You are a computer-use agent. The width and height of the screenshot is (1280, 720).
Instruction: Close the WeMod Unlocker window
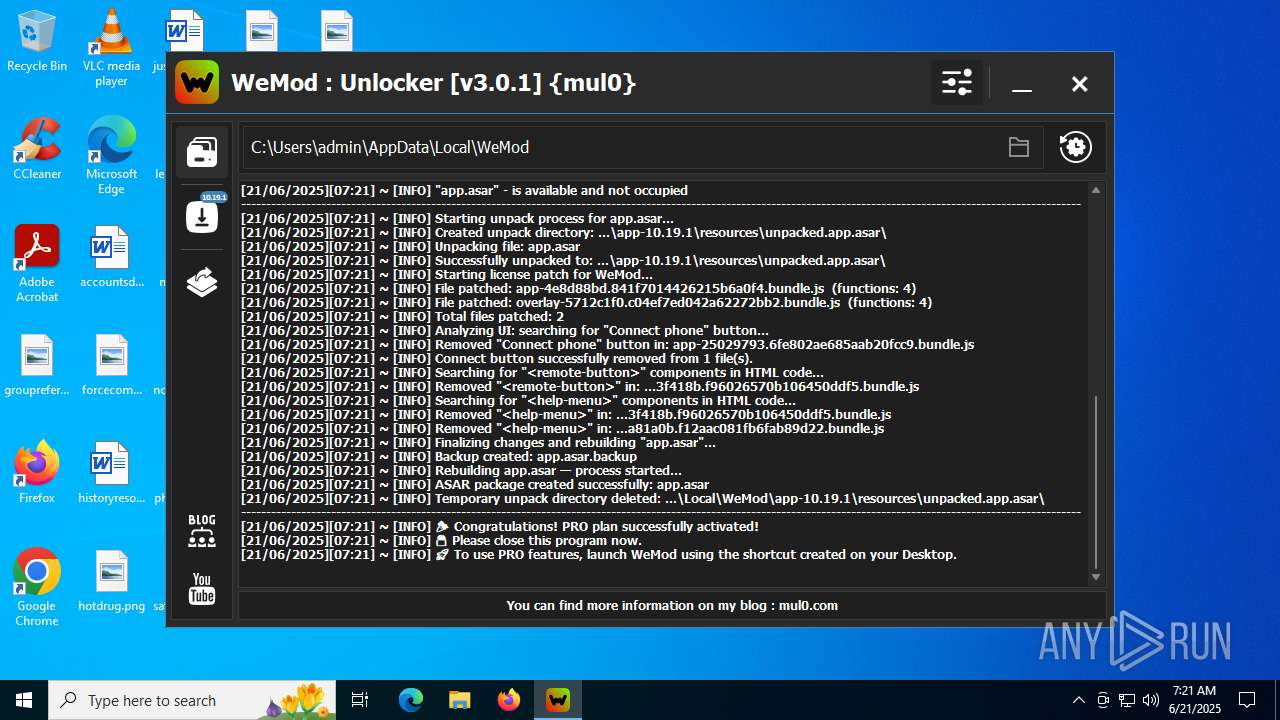pyautogui.click(x=1079, y=84)
